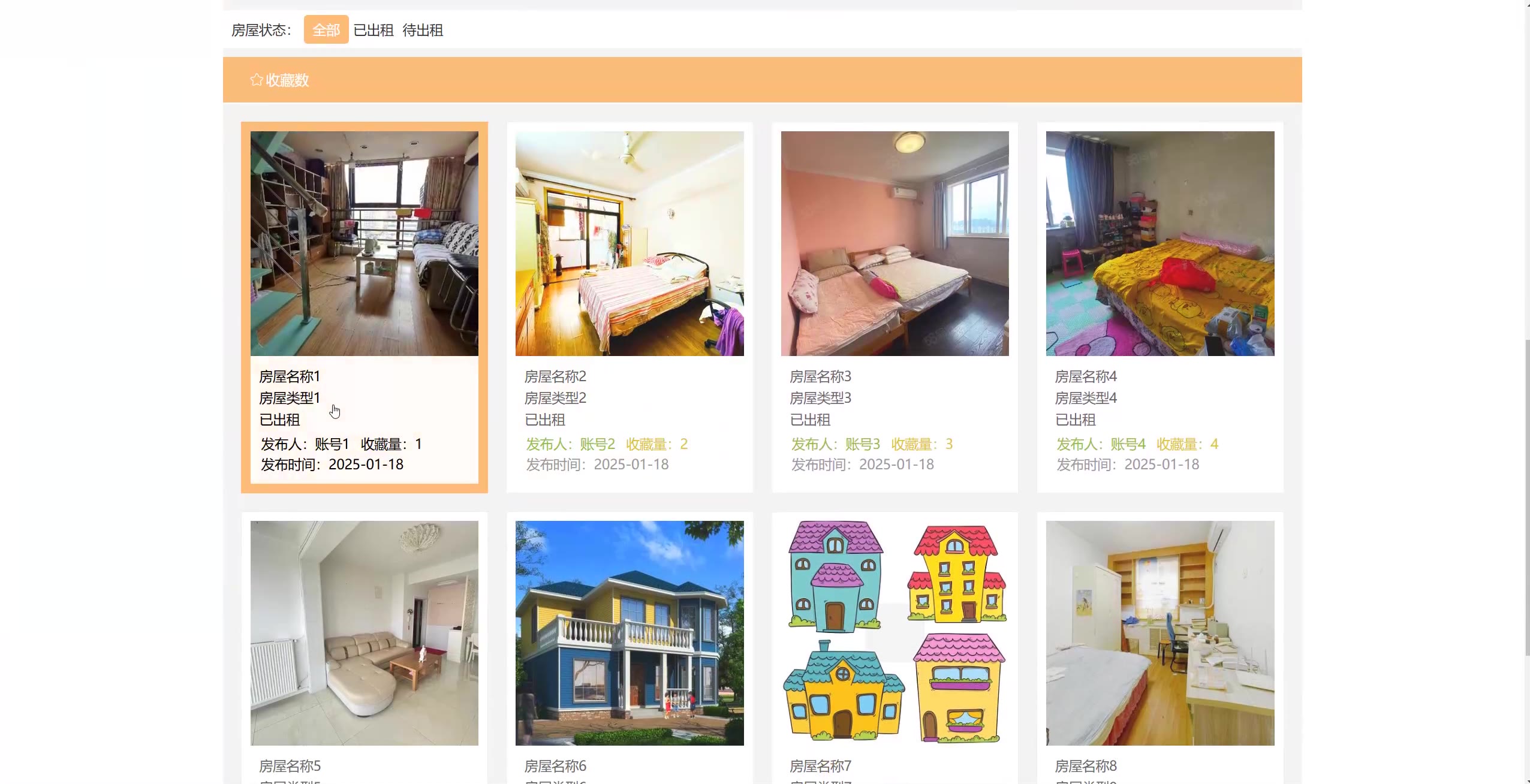This screenshot has width=1530, height=784.
Task: Click the 房屋名称3 title link
Action: pyautogui.click(x=820, y=376)
